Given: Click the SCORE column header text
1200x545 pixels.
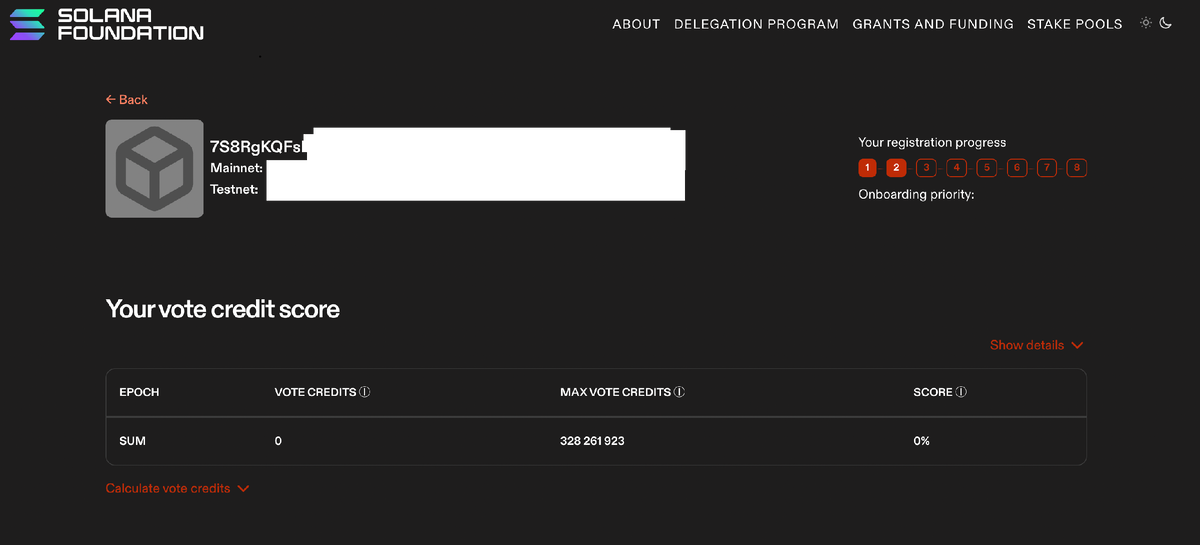Looking at the screenshot, I should pyautogui.click(x=933, y=392).
